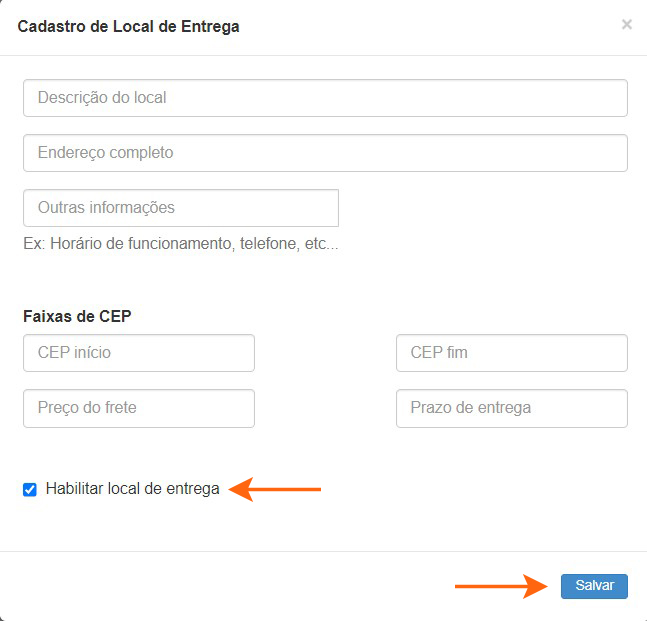This screenshot has width=647, height=621.
Task: Click the 'Ex: Horário de funcionamento' hint text
Action: coord(181,243)
